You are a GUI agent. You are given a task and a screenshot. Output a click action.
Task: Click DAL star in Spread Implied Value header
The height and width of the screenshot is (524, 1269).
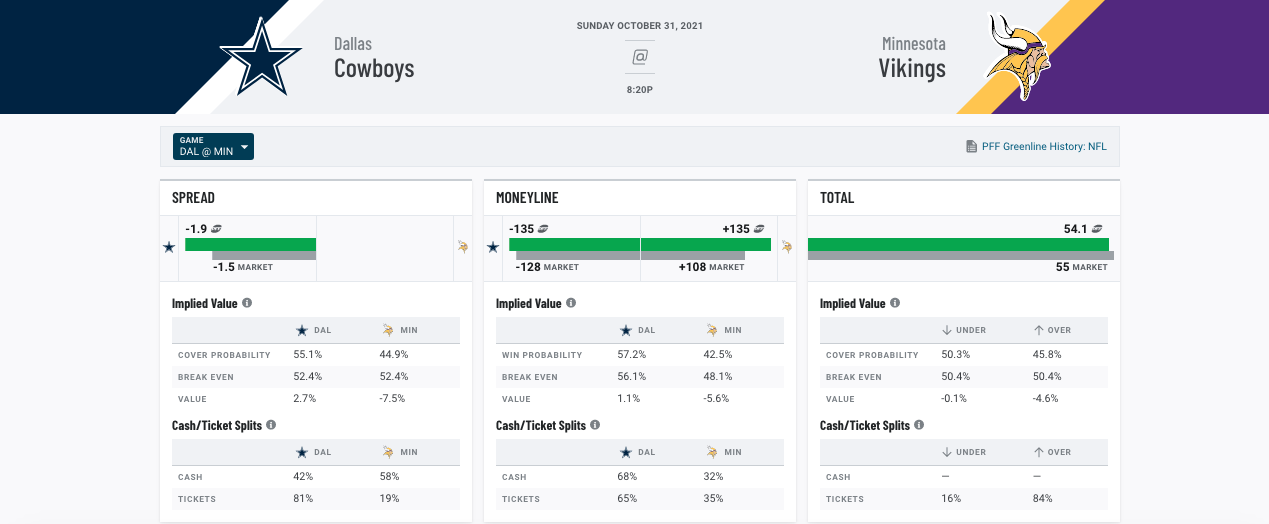(x=301, y=330)
